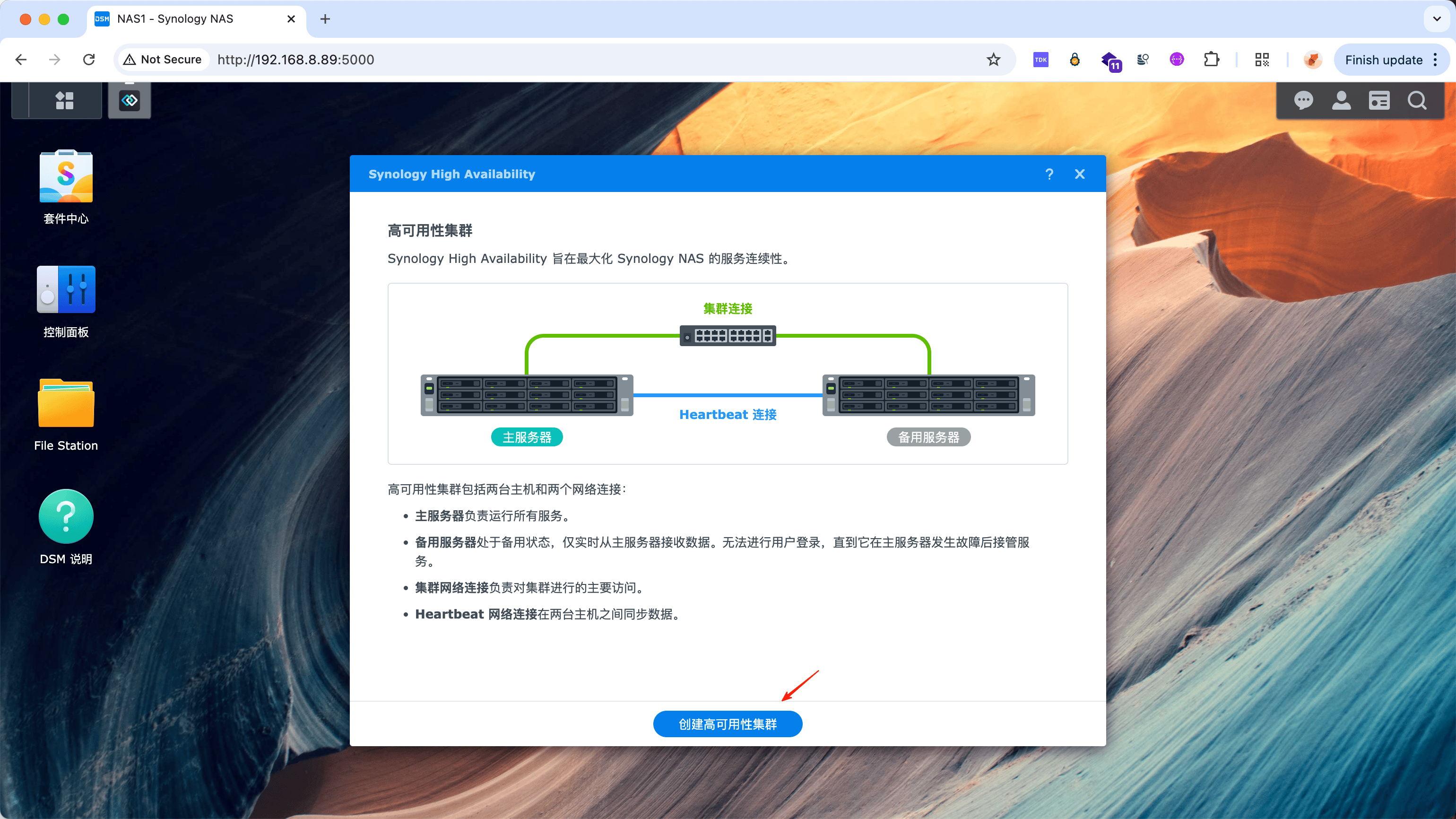The width and height of the screenshot is (1456, 819).
Task: Click the help question mark in dialog header
Action: tap(1049, 174)
